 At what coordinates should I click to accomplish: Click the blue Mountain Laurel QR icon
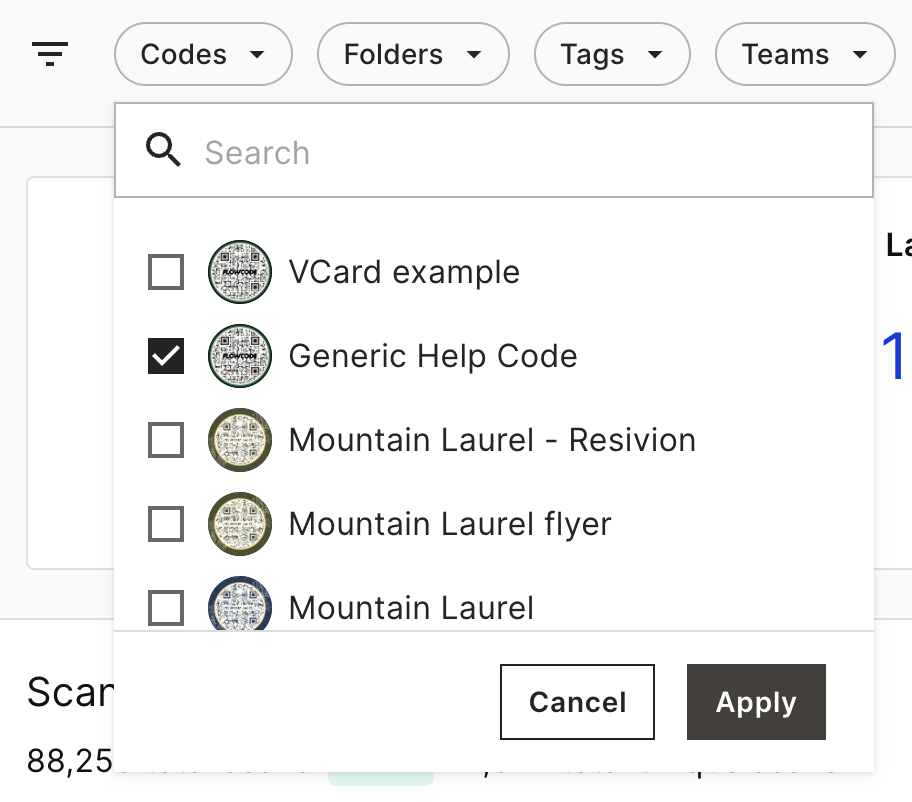(240, 603)
